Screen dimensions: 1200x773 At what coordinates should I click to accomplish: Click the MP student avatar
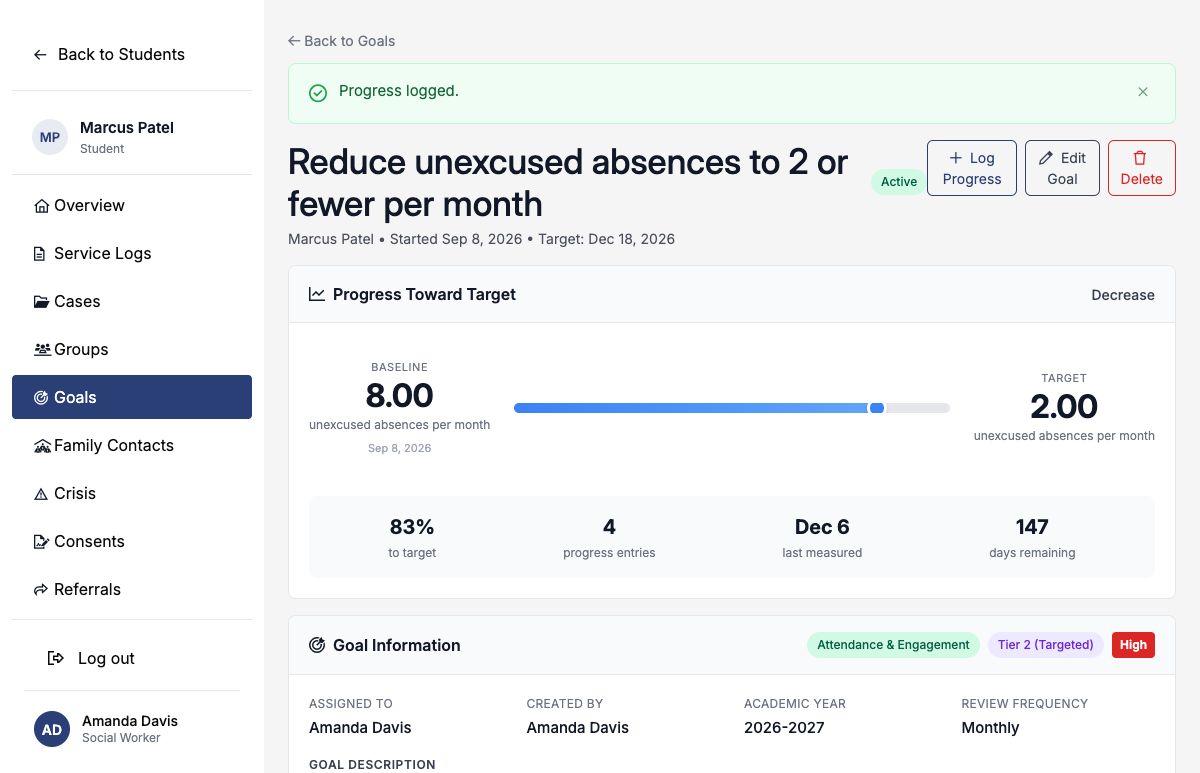[50, 137]
